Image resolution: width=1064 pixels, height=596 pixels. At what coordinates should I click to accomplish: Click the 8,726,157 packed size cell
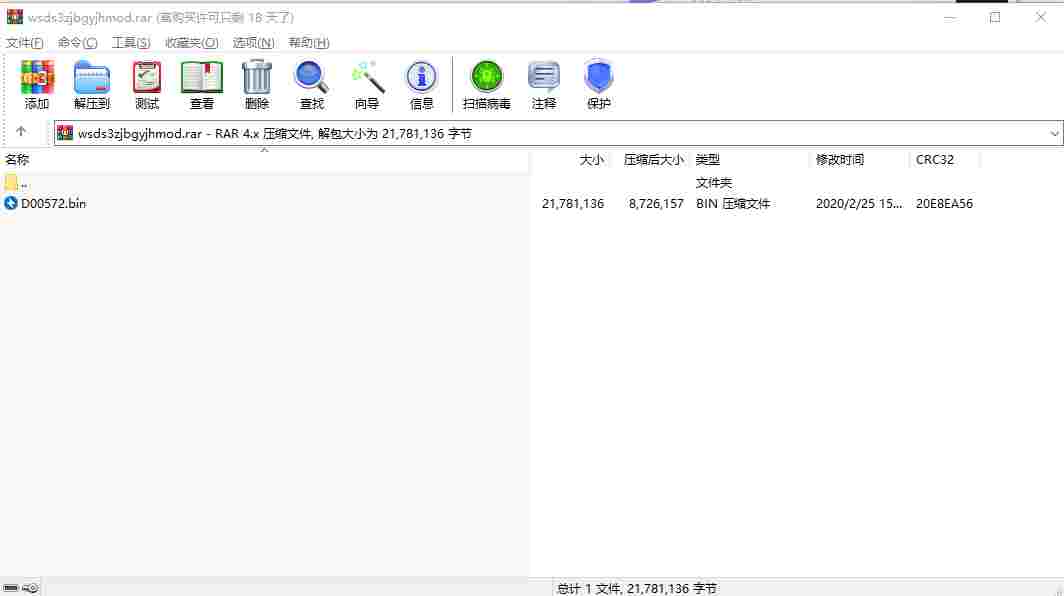point(656,204)
